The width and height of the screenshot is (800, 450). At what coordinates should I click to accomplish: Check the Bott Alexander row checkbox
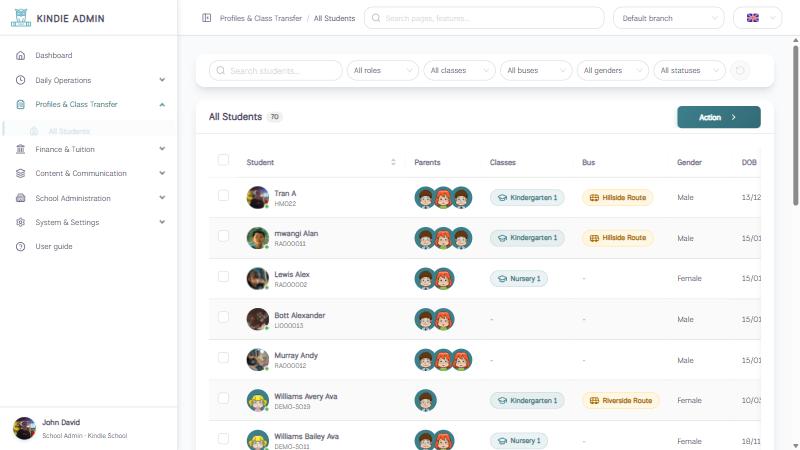[x=223, y=317]
